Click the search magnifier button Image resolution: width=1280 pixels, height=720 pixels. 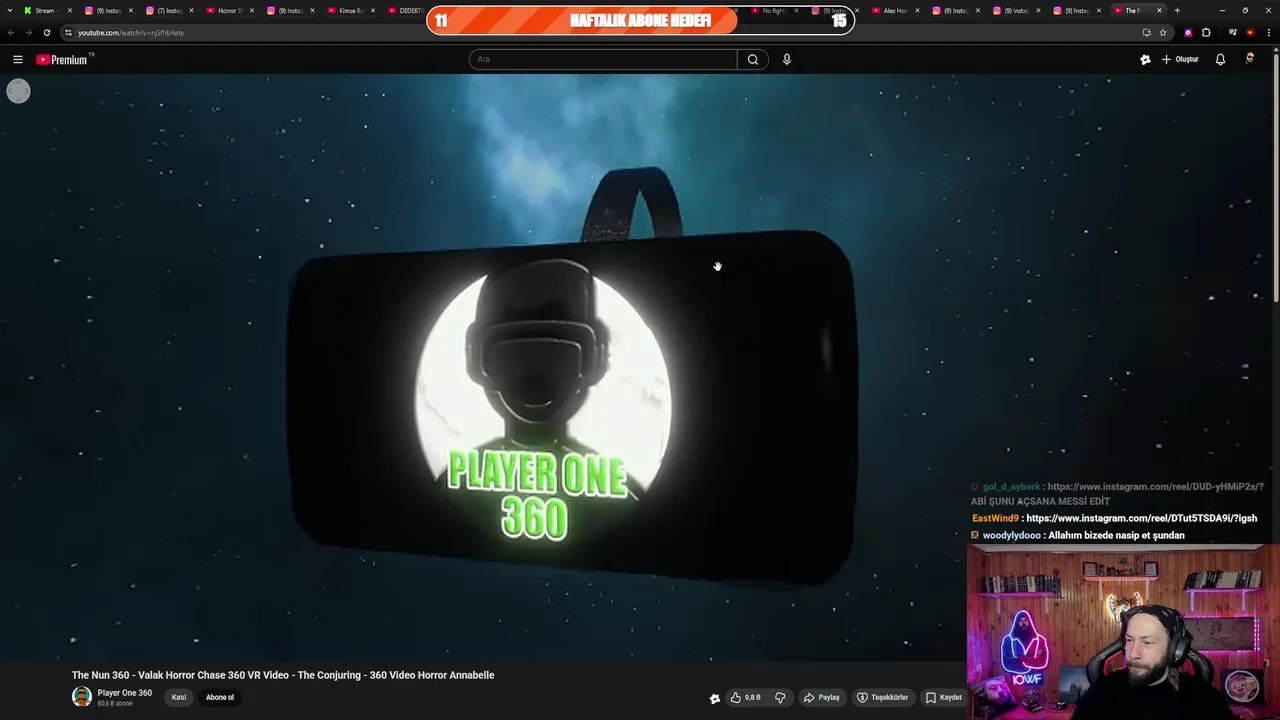753,59
